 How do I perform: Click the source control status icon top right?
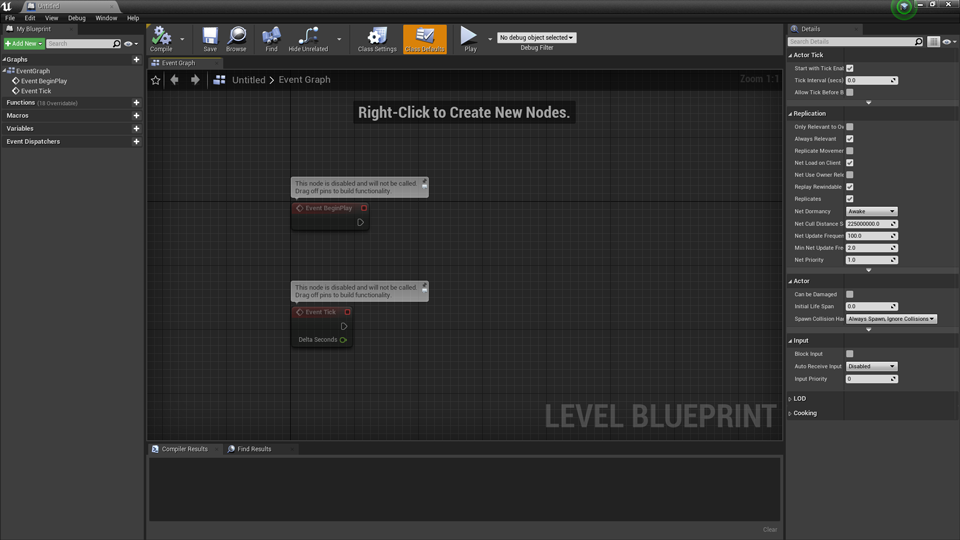coord(904,7)
